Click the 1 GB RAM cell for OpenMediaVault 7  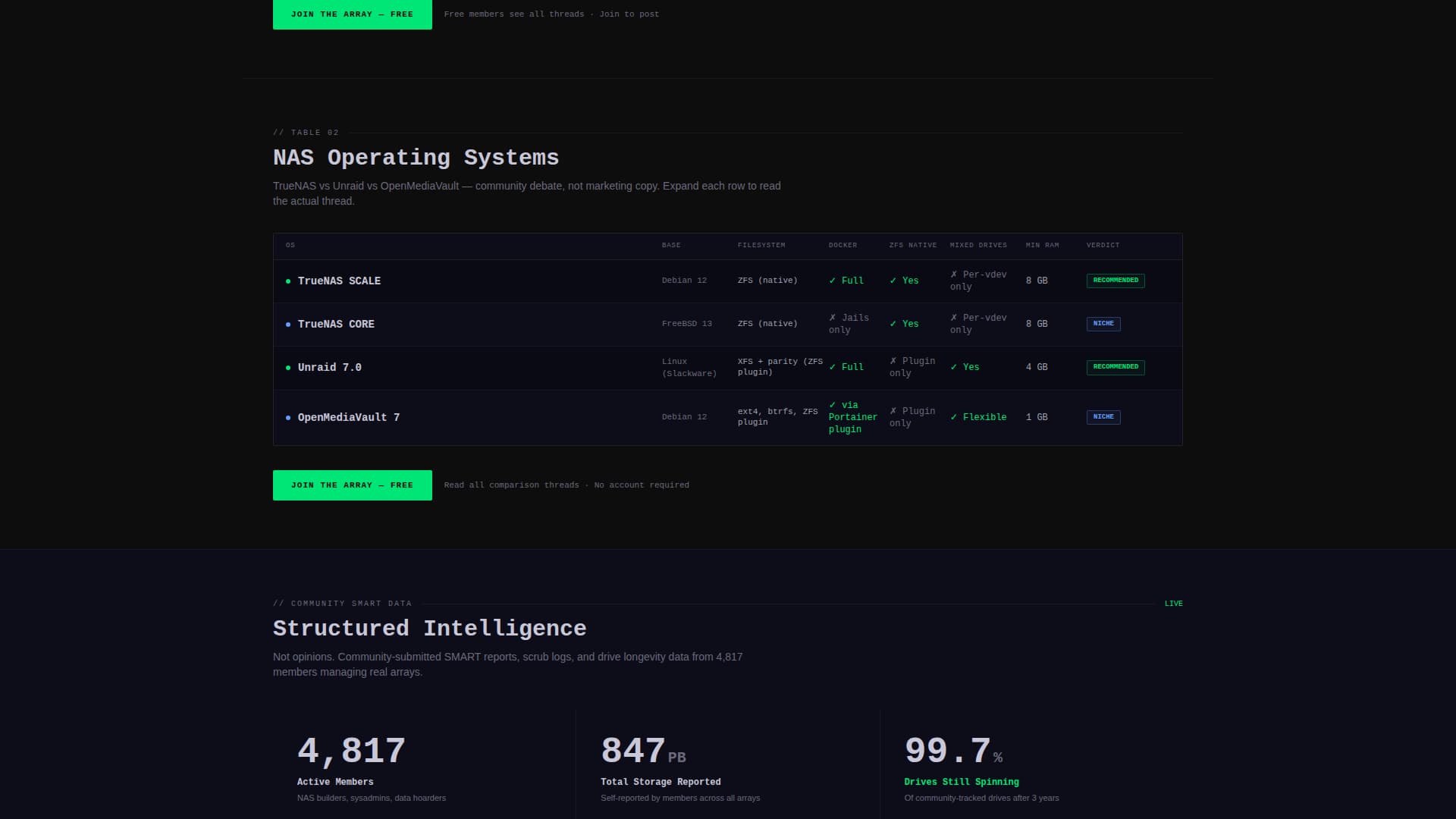click(x=1037, y=418)
